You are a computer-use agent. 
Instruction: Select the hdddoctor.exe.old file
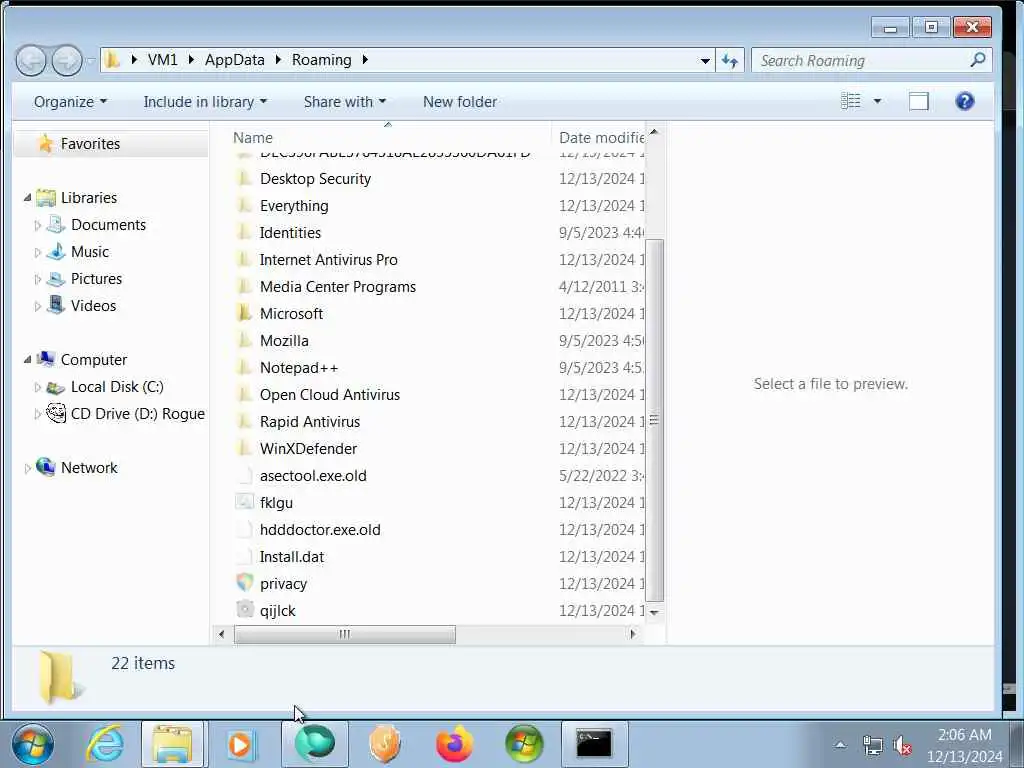(x=320, y=530)
